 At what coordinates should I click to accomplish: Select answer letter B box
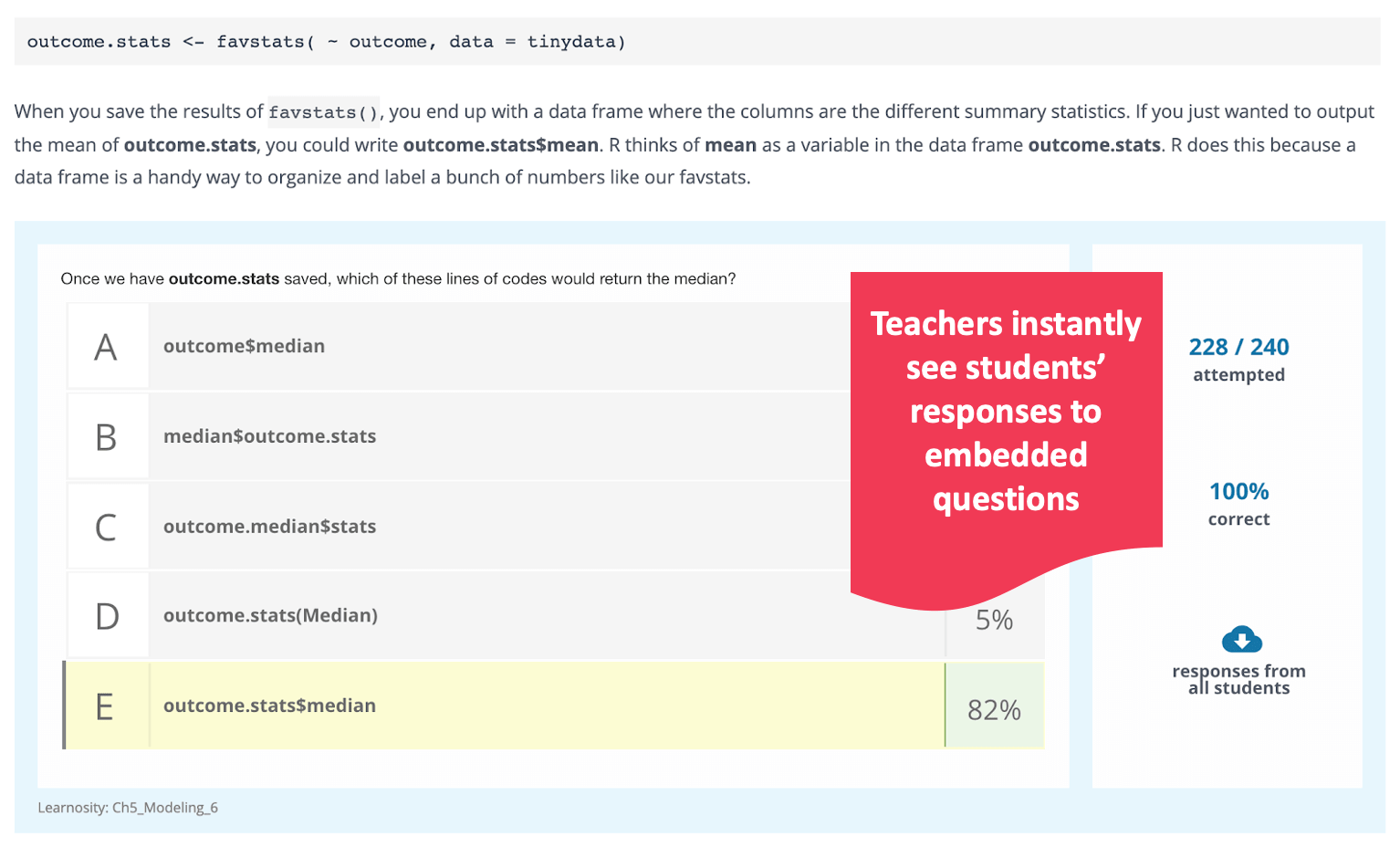pos(107,436)
